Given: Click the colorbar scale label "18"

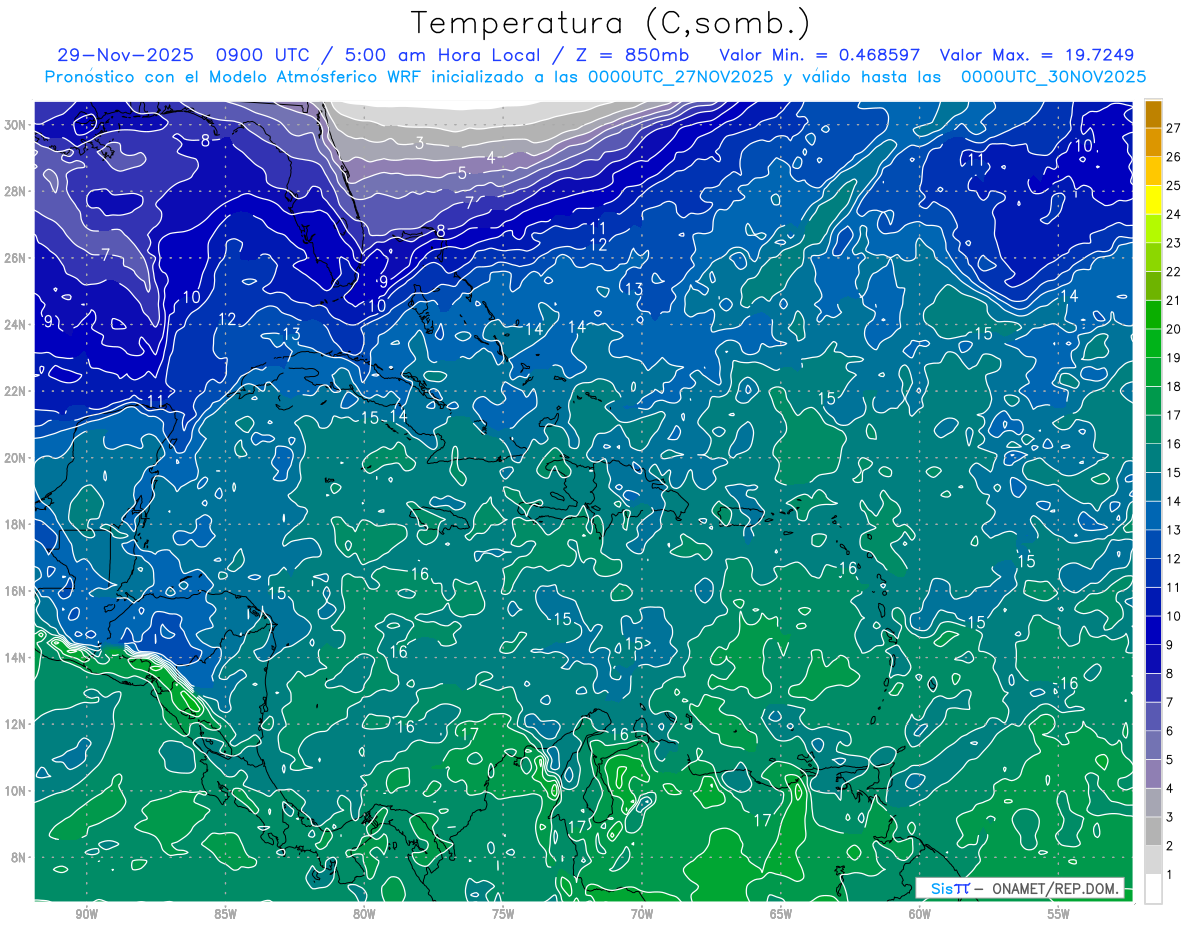Looking at the screenshot, I should point(1173,386).
